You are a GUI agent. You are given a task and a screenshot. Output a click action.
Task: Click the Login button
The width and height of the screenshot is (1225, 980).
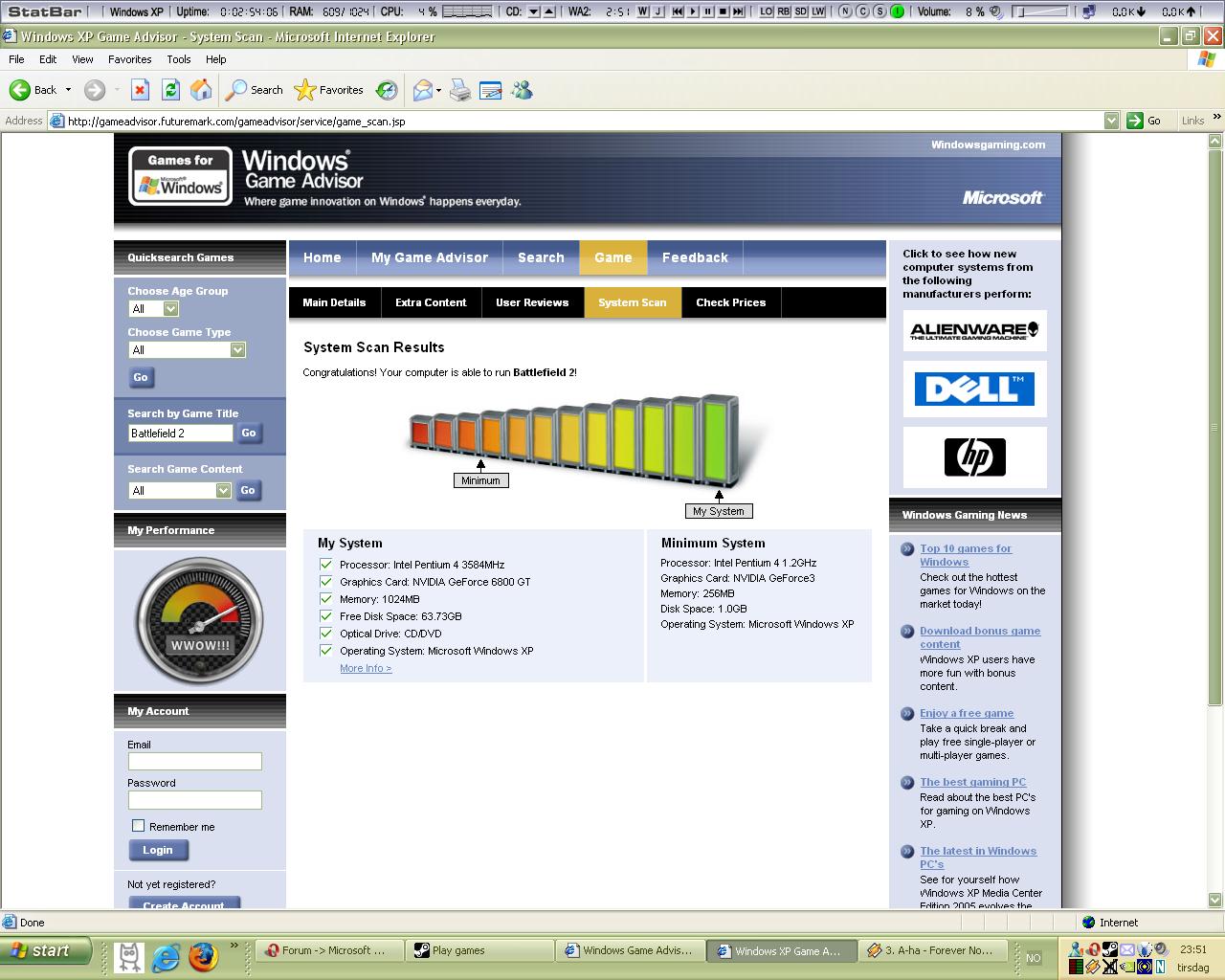(158, 850)
